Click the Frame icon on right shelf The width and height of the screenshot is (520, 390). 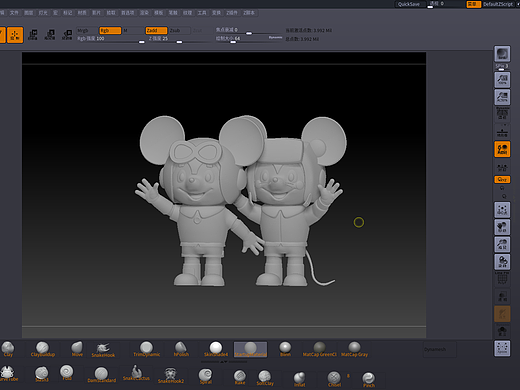502,210
